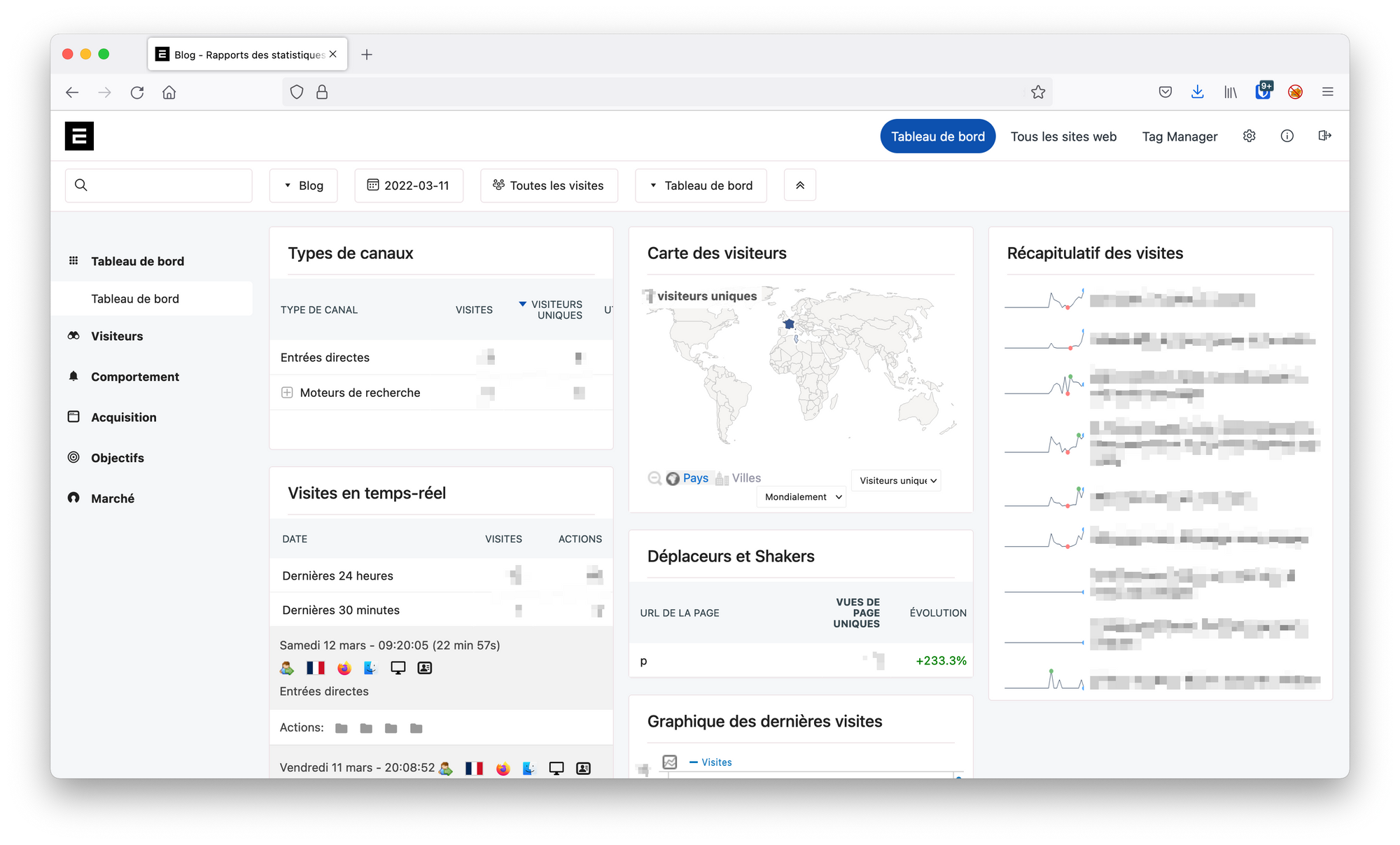The image size is (1400, 845).
Task: Save page to Pocket icon
Action: pyautogui.click(x=1165, y=92)
